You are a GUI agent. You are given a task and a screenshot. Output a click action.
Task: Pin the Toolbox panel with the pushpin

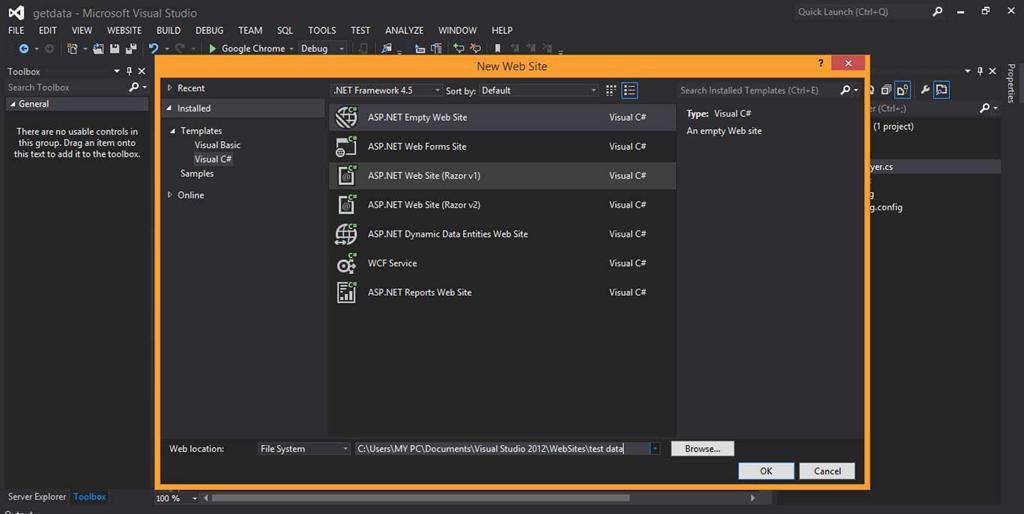[x=129, y=71]
